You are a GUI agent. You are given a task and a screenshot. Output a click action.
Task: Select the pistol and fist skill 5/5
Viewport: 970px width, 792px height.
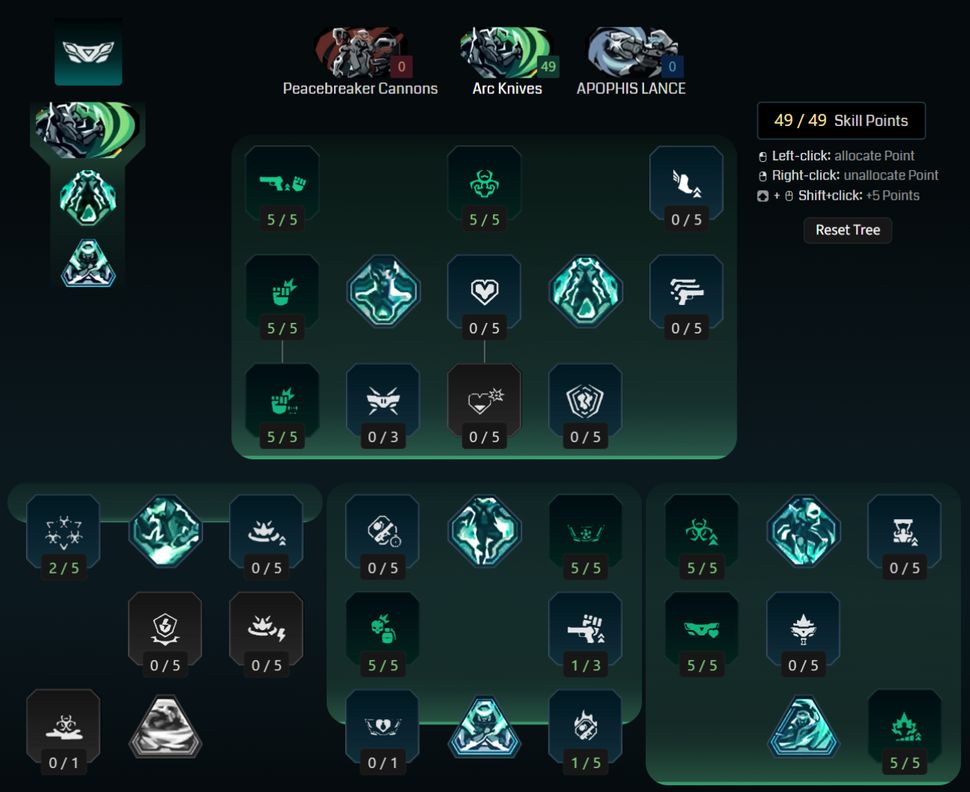[282, 184]
